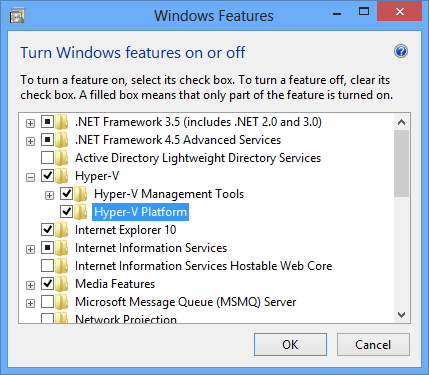Toggle the .NET Framework 4.5 Advanced Services checkbox
The height and width of the screenshot is (375, 429).
[x=47, y=140]
